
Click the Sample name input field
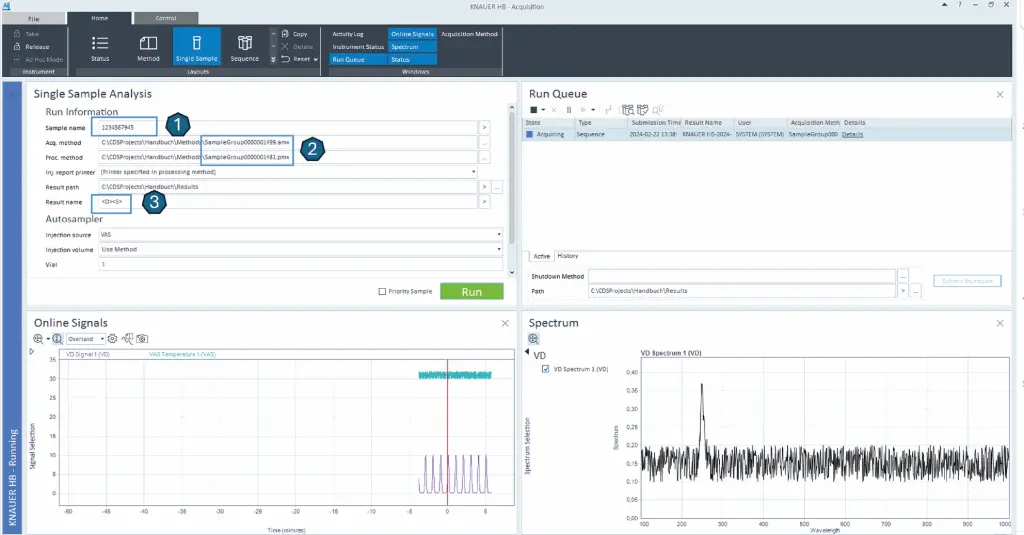(x=287, y=127)
